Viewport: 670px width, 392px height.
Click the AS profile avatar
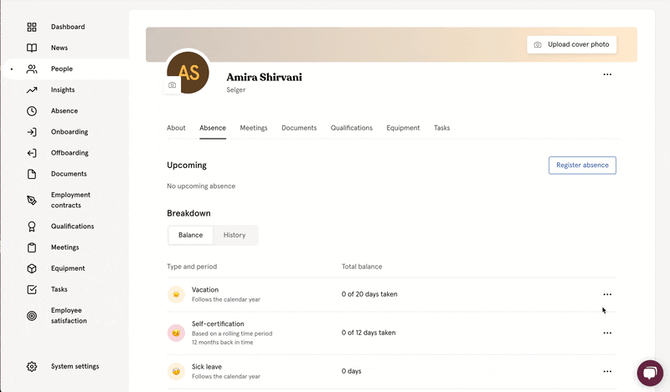(188, 72)
